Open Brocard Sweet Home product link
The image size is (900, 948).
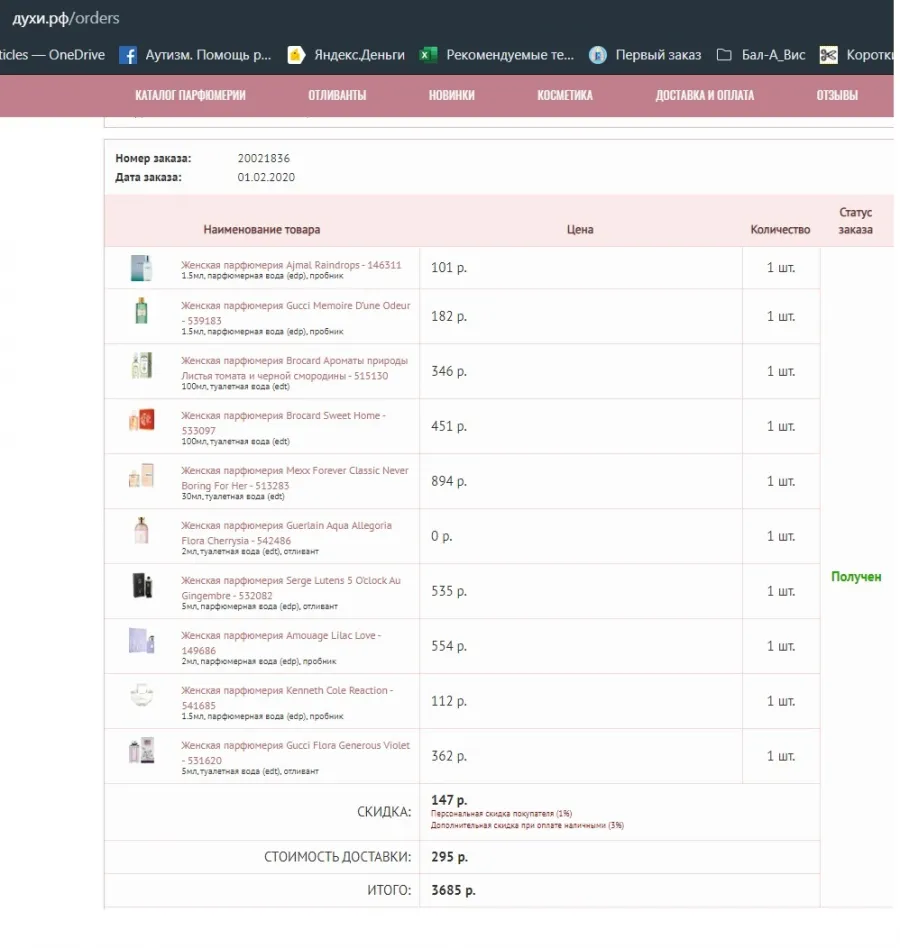click(283, 423)
